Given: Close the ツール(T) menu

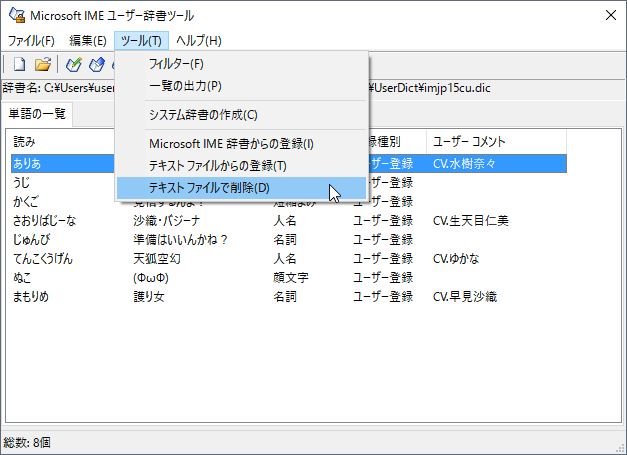Looking at the screenshot, I should click(141, 41).
